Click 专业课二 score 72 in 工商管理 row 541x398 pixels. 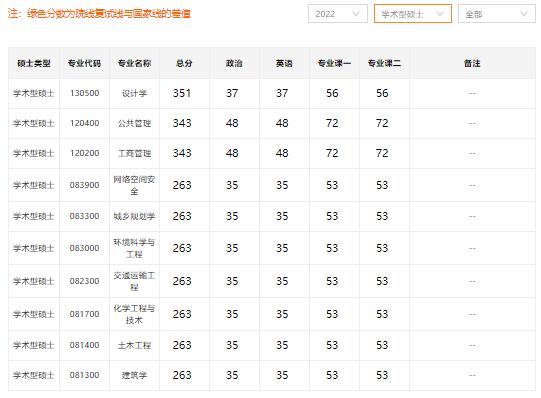(382, 153)
